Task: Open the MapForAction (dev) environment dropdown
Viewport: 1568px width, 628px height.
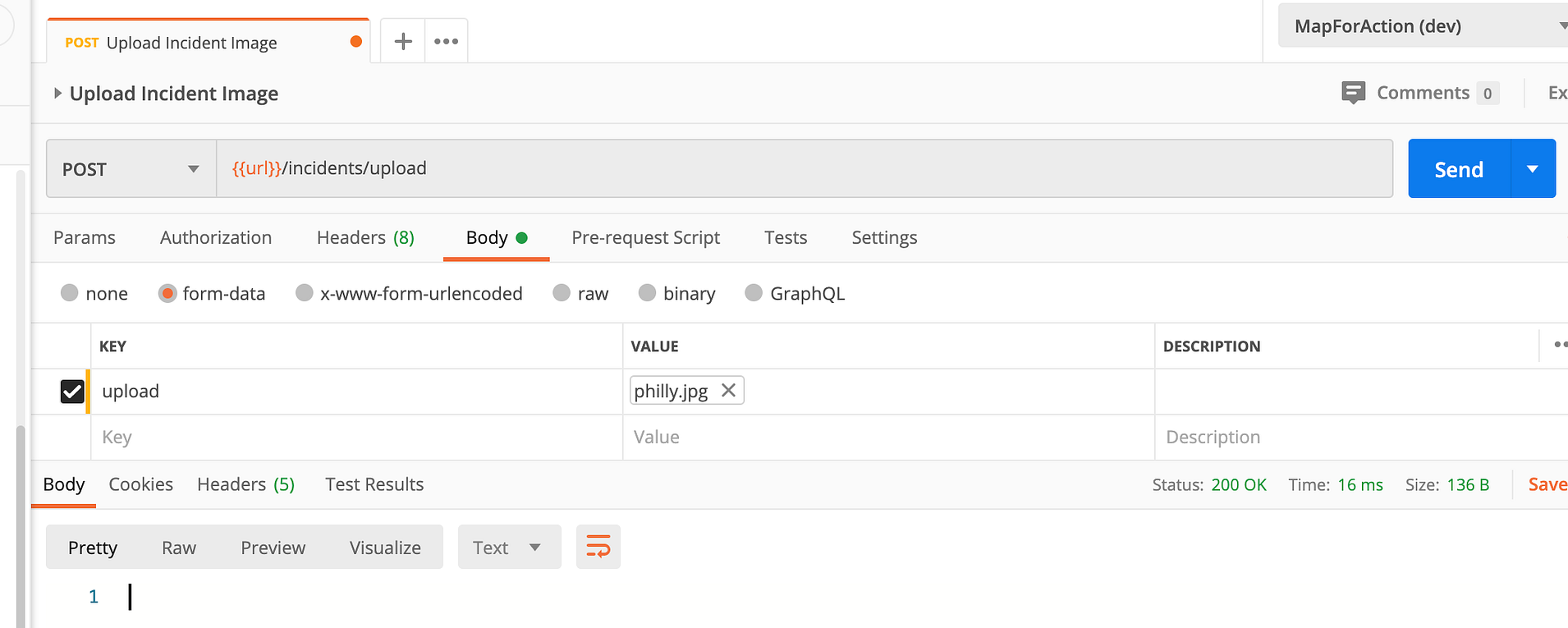Action: point(1424,25)
